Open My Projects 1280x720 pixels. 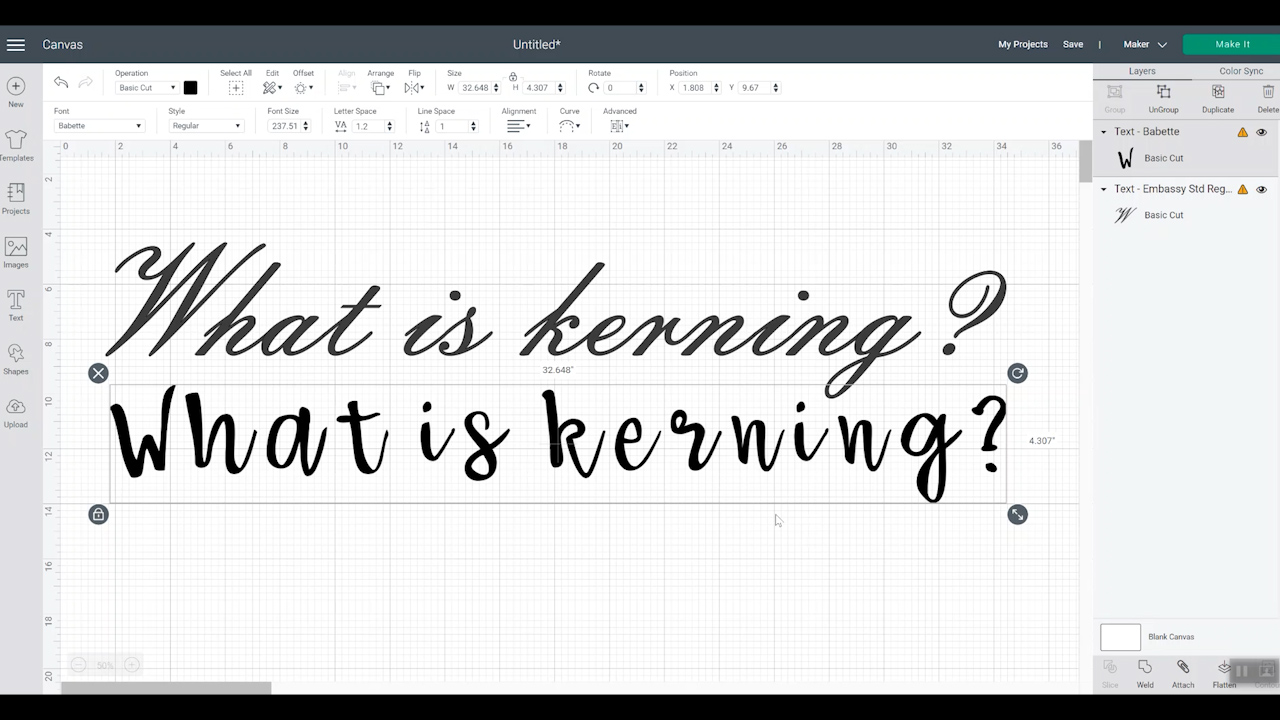point(1023,44)
